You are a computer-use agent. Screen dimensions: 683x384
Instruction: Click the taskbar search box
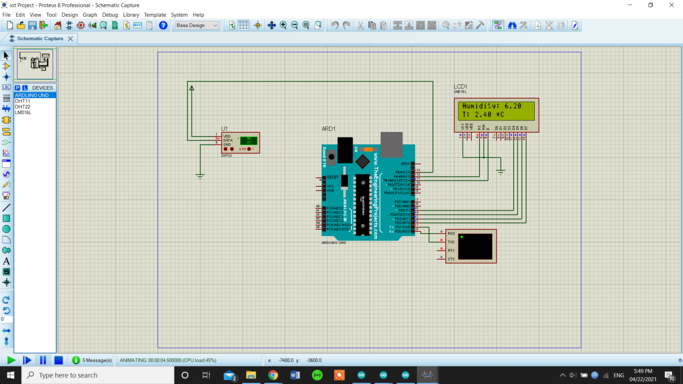(98, 375)
